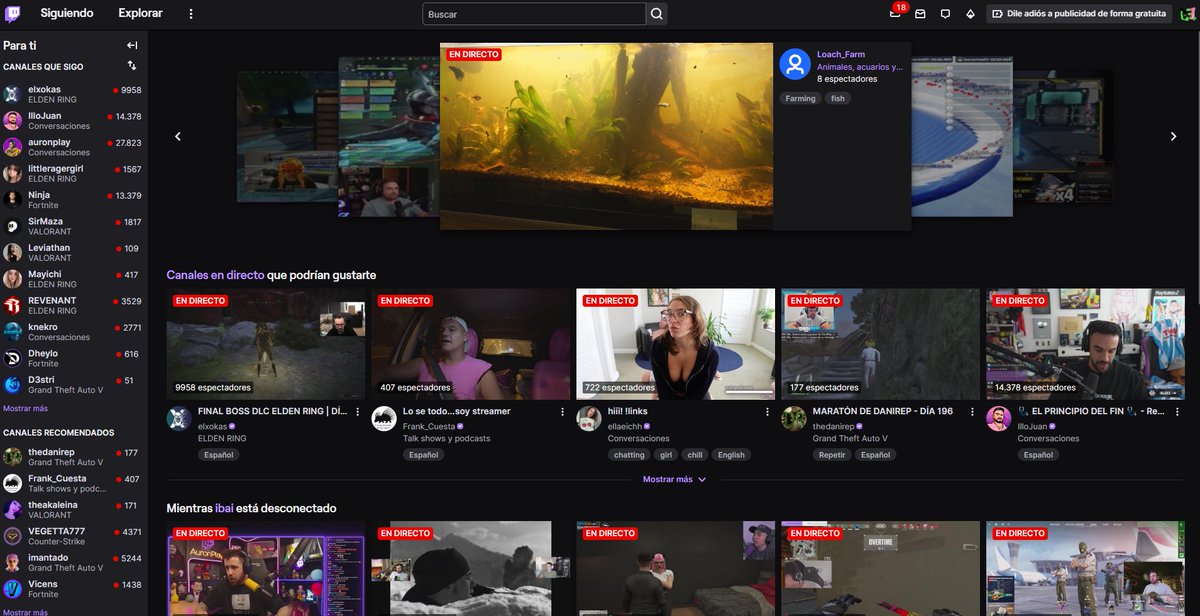
Task: Open D3stri channel in sidebar
Action: click(74, 385)
